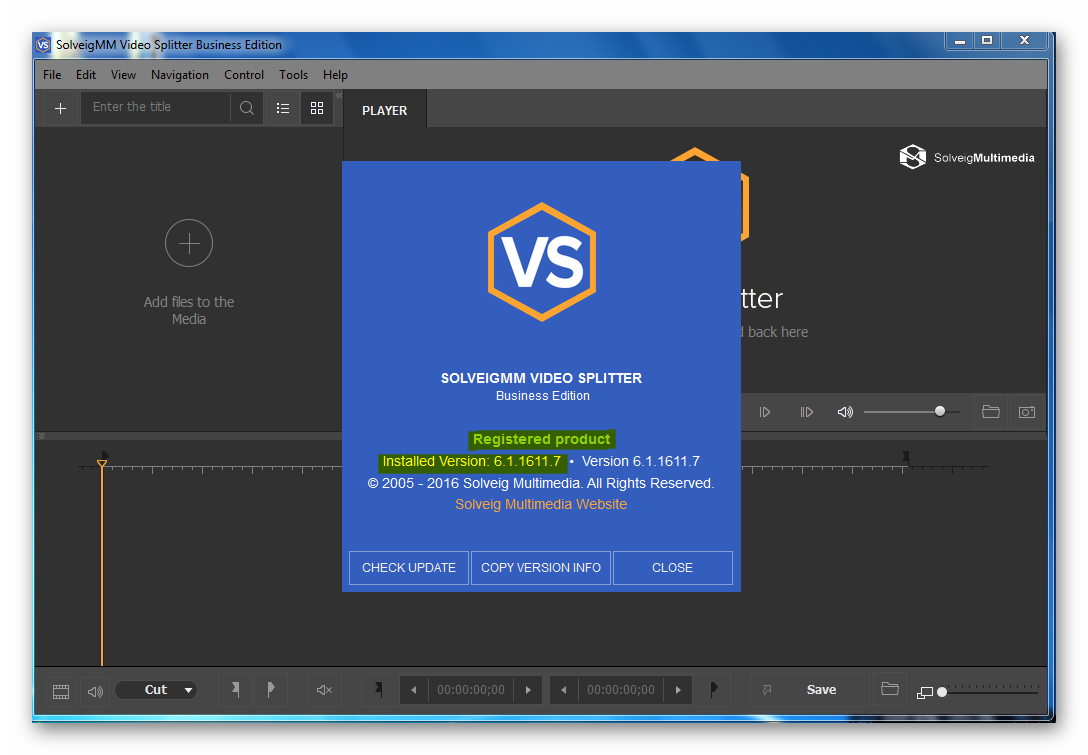Click the "Business Edition" text in dialog
This screenshot has height=755, width=1088.
(543, 396)
